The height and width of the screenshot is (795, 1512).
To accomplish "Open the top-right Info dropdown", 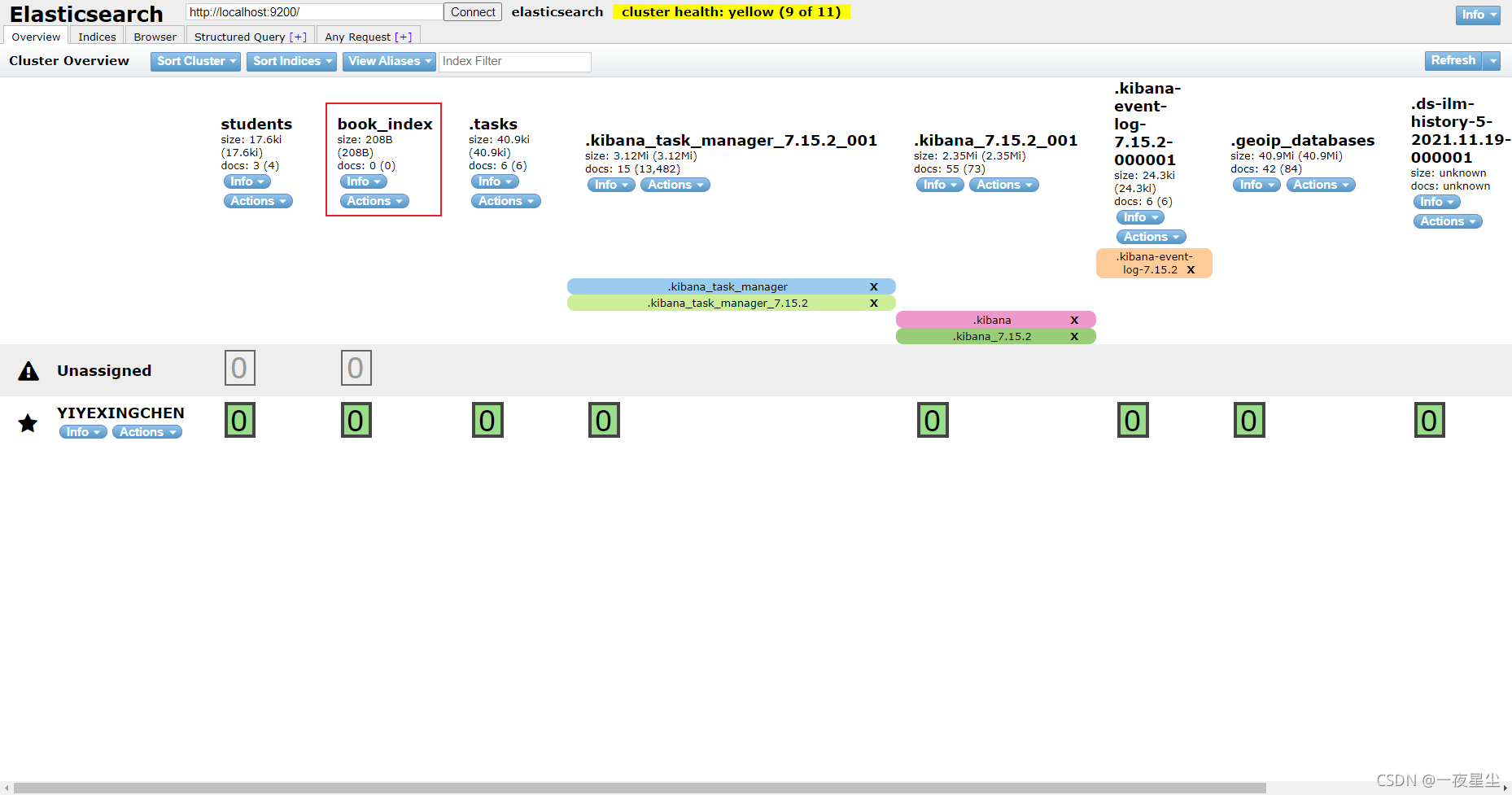I will point(1477,15).
